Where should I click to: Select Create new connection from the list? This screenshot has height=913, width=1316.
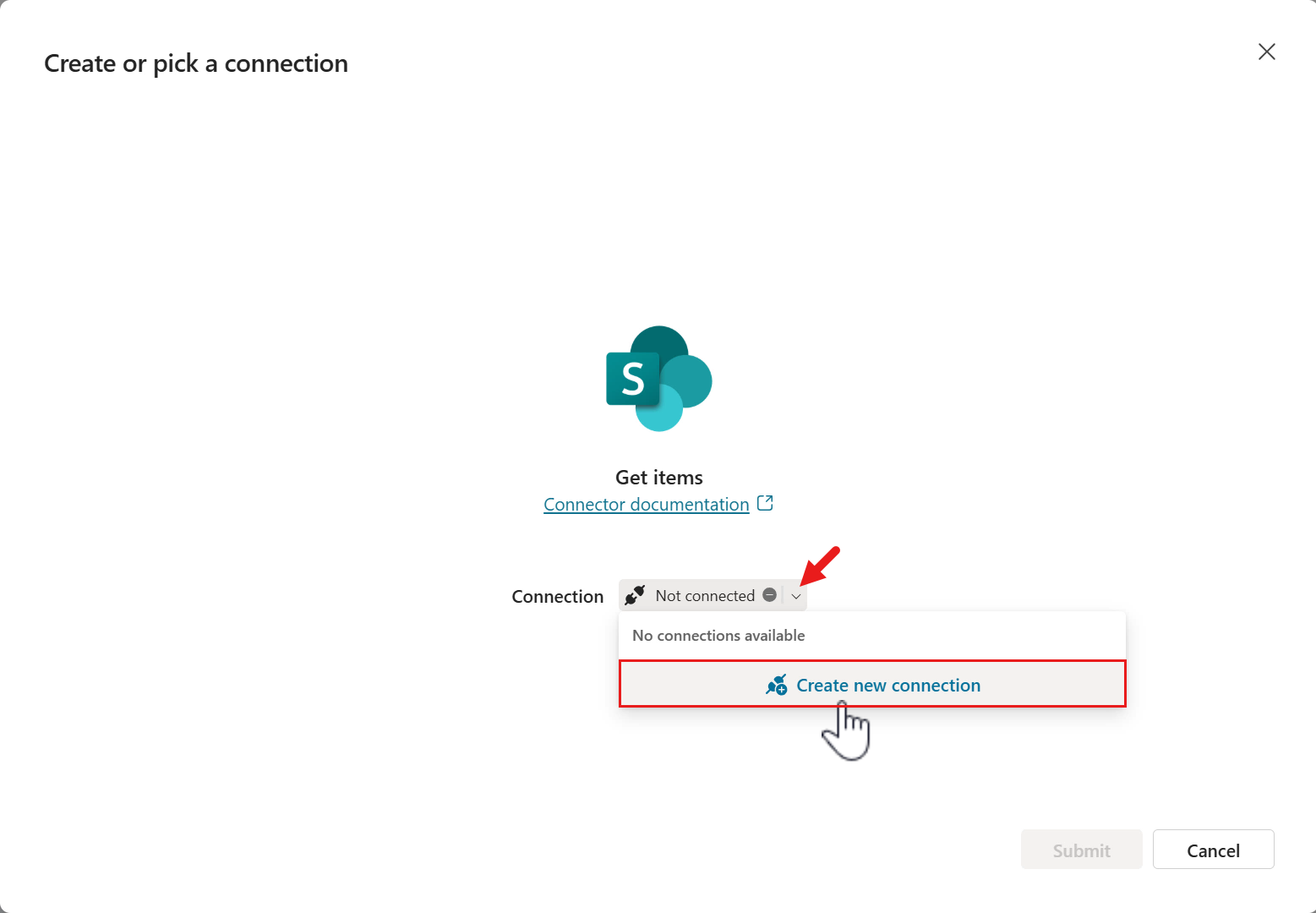887,685
